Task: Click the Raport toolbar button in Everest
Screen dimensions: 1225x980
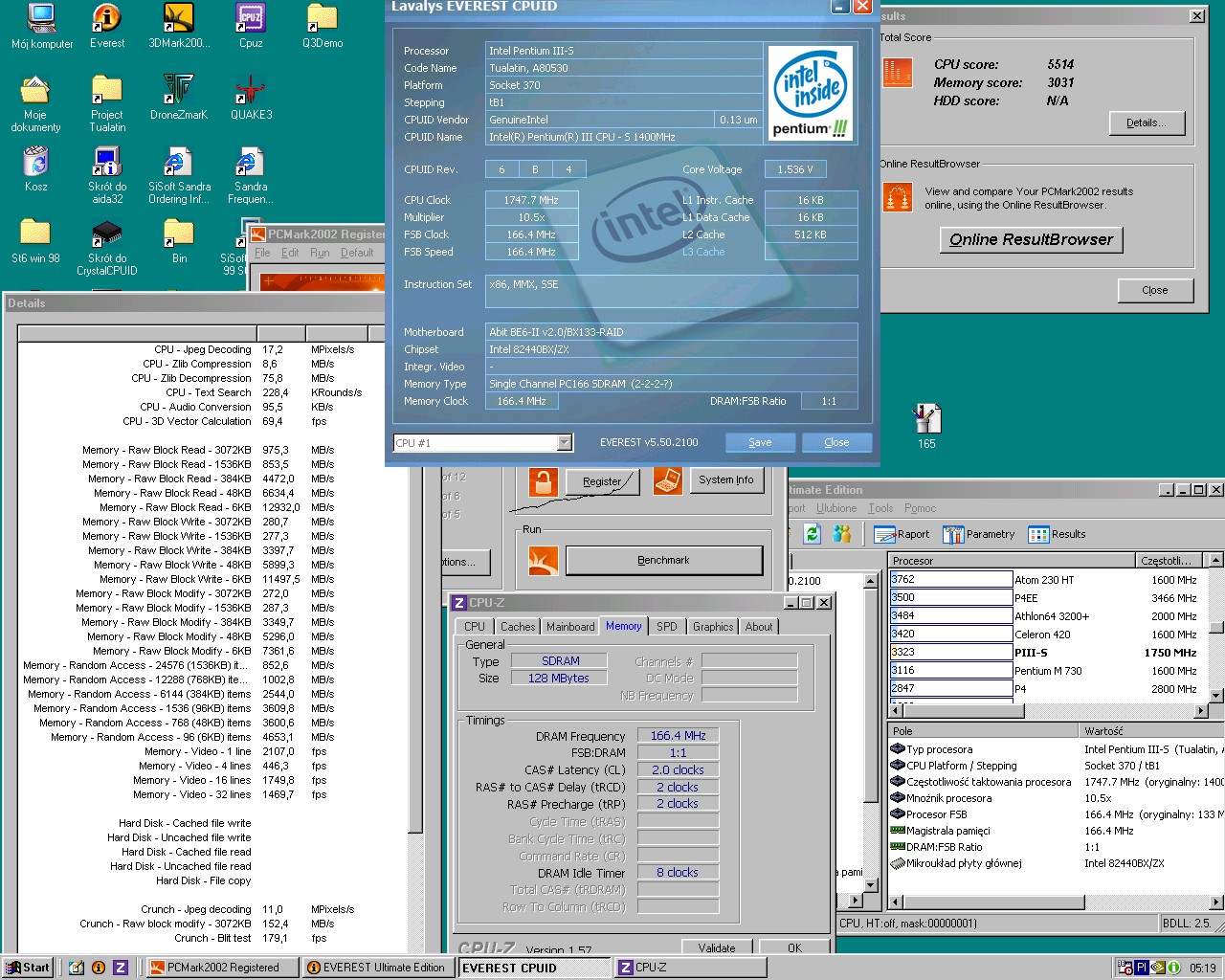Action: [x=902, y=534]
